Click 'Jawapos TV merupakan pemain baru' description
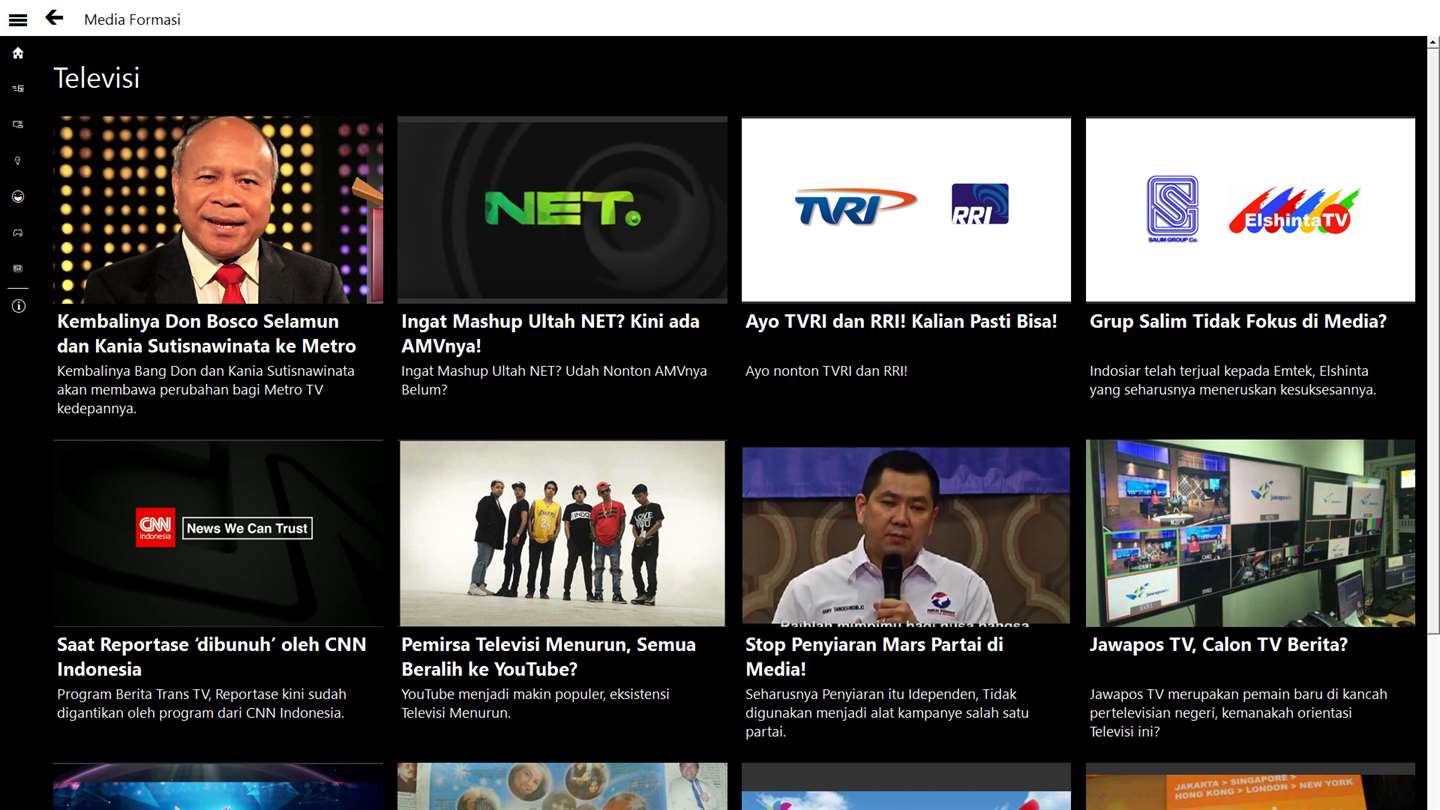1440x810 pixels. 1238,713
